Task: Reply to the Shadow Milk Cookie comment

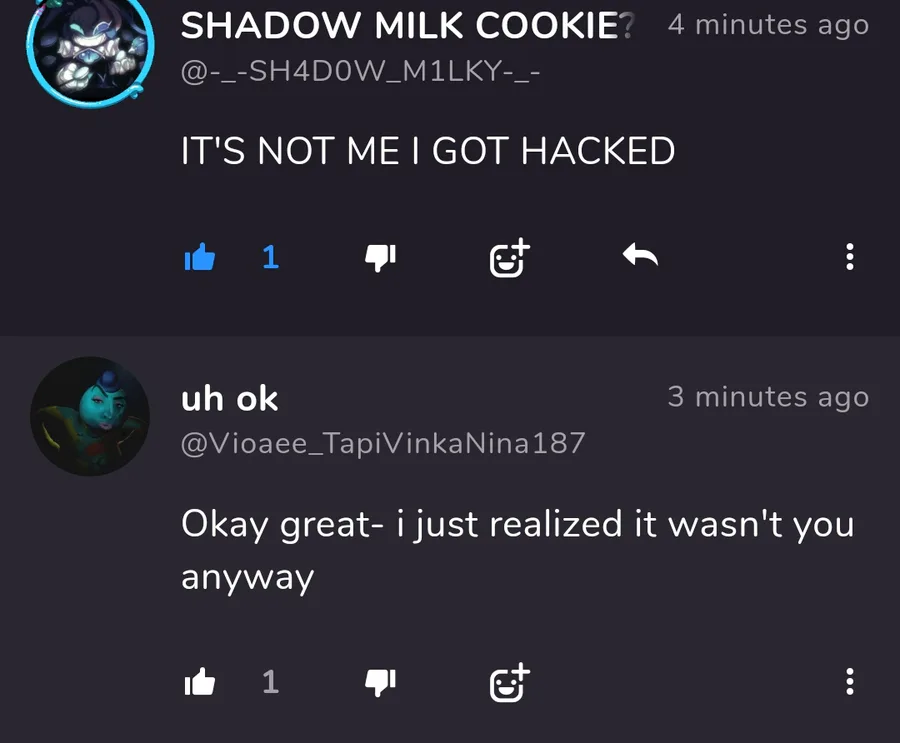Action: pos(640,255)
